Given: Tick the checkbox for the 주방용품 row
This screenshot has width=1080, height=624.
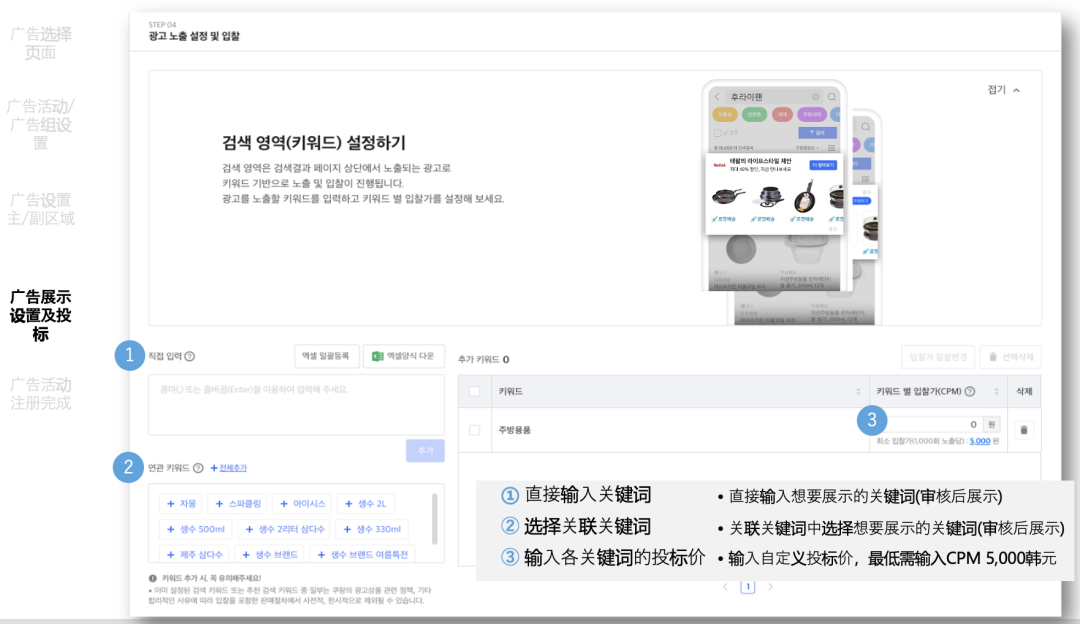Looking at the screenshot, I should click(x=475, y=430).
